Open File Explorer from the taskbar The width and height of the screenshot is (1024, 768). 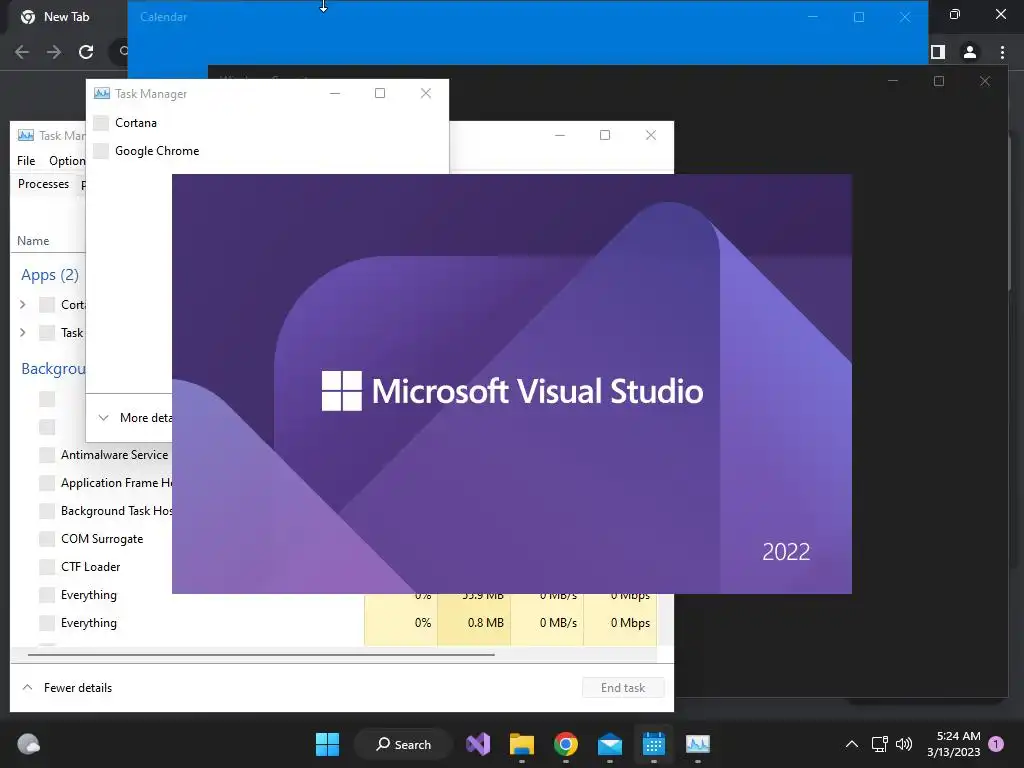[x=522, y=744]
